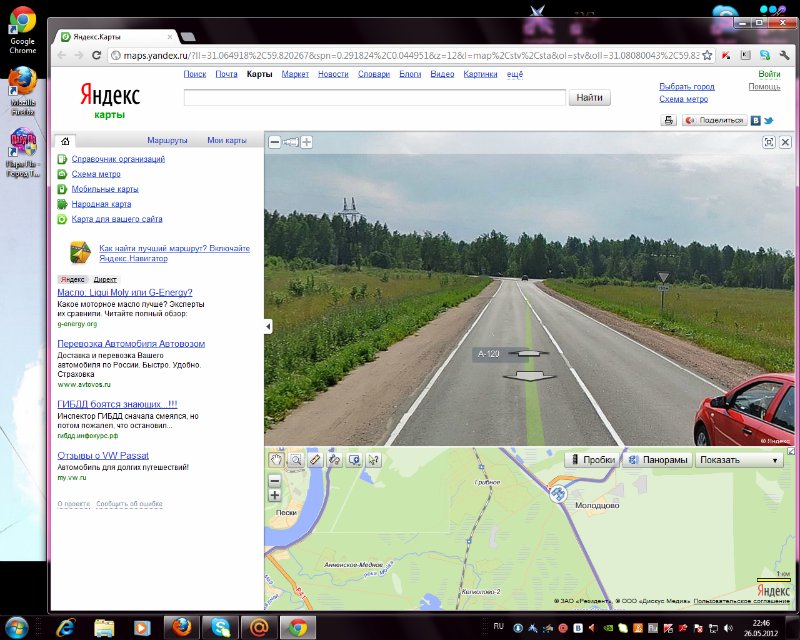Viewport: 800px width, 640px height.
Task: Zoom out the map with minus
Action: pos(274,480)
